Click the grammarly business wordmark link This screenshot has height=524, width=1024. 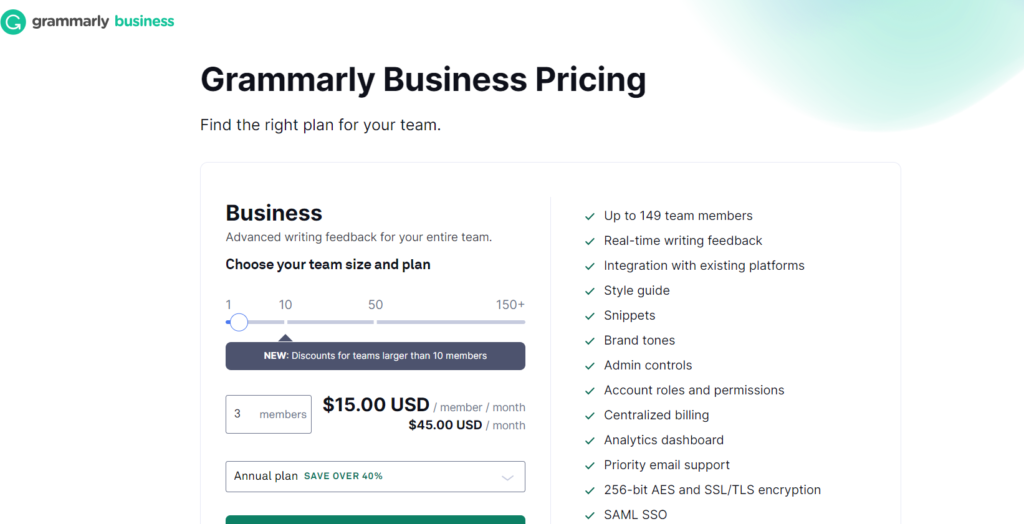coord(103,21)
